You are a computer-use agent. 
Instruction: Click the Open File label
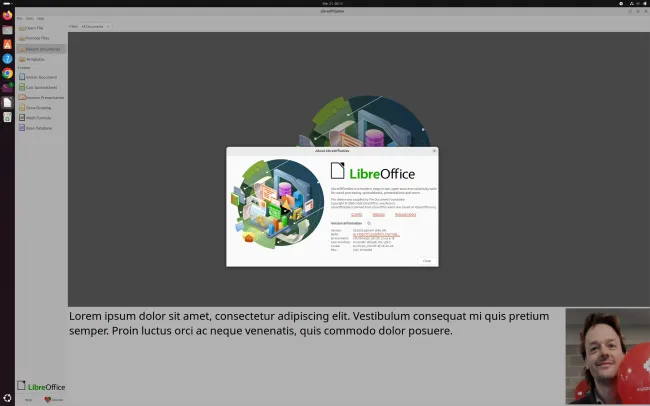[34, 28]
